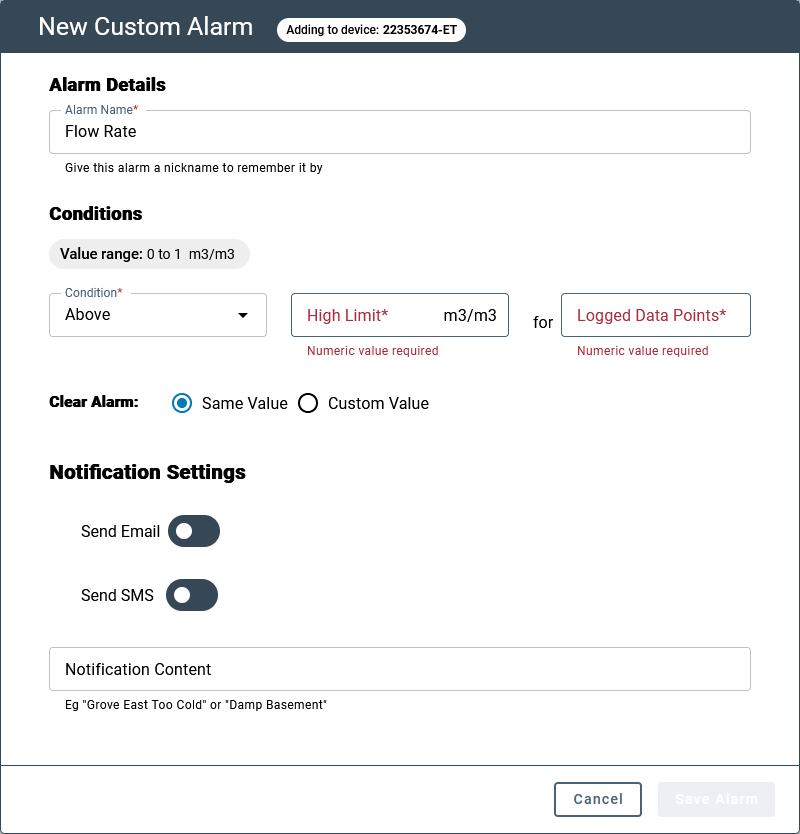
Task: Click the Save Alarm button
Action: [x=716, y=799]
